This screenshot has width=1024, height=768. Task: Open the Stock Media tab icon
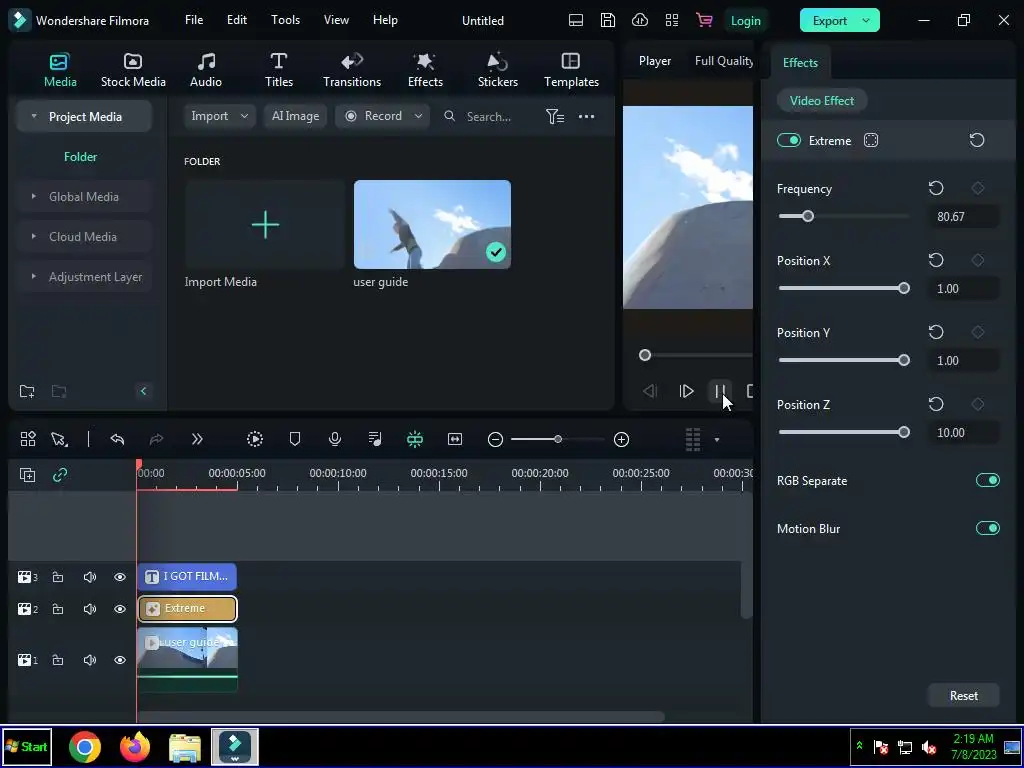133,61
